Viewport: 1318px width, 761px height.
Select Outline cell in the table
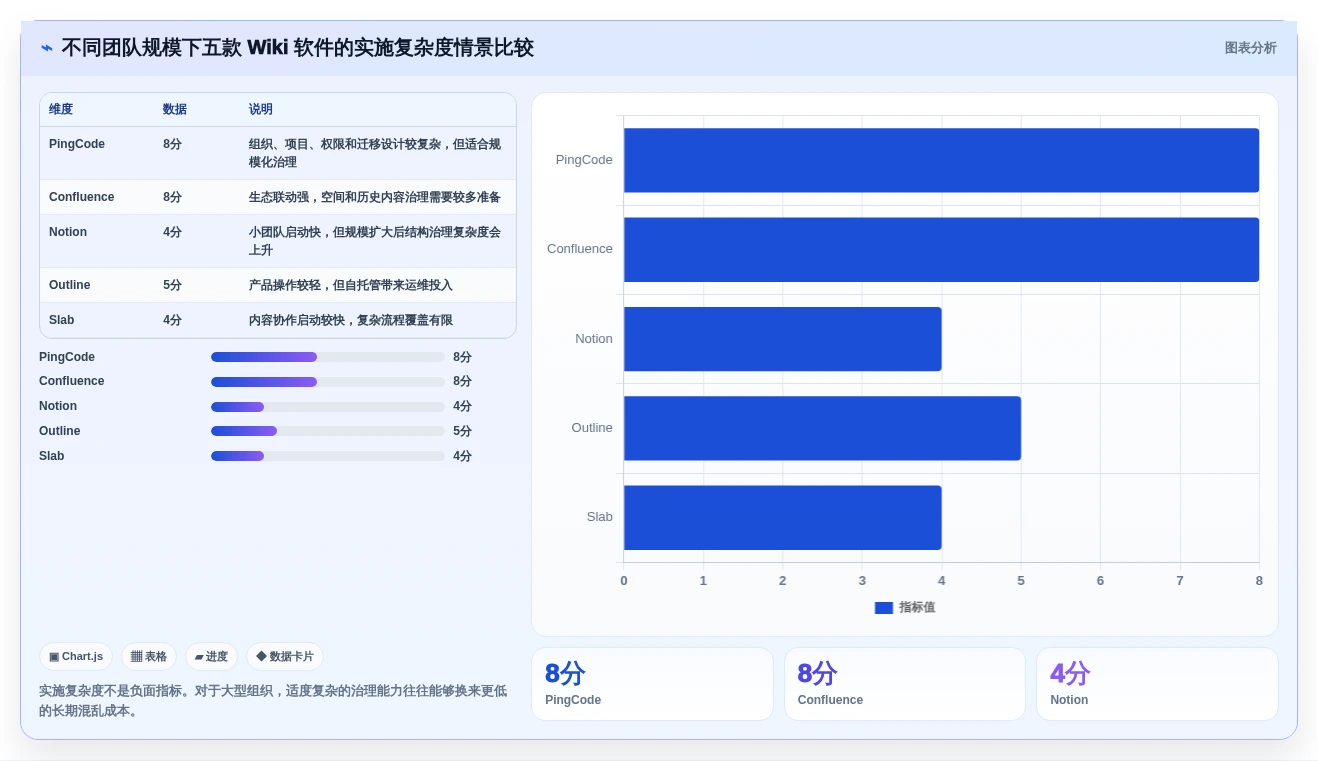tap(70, 285)
